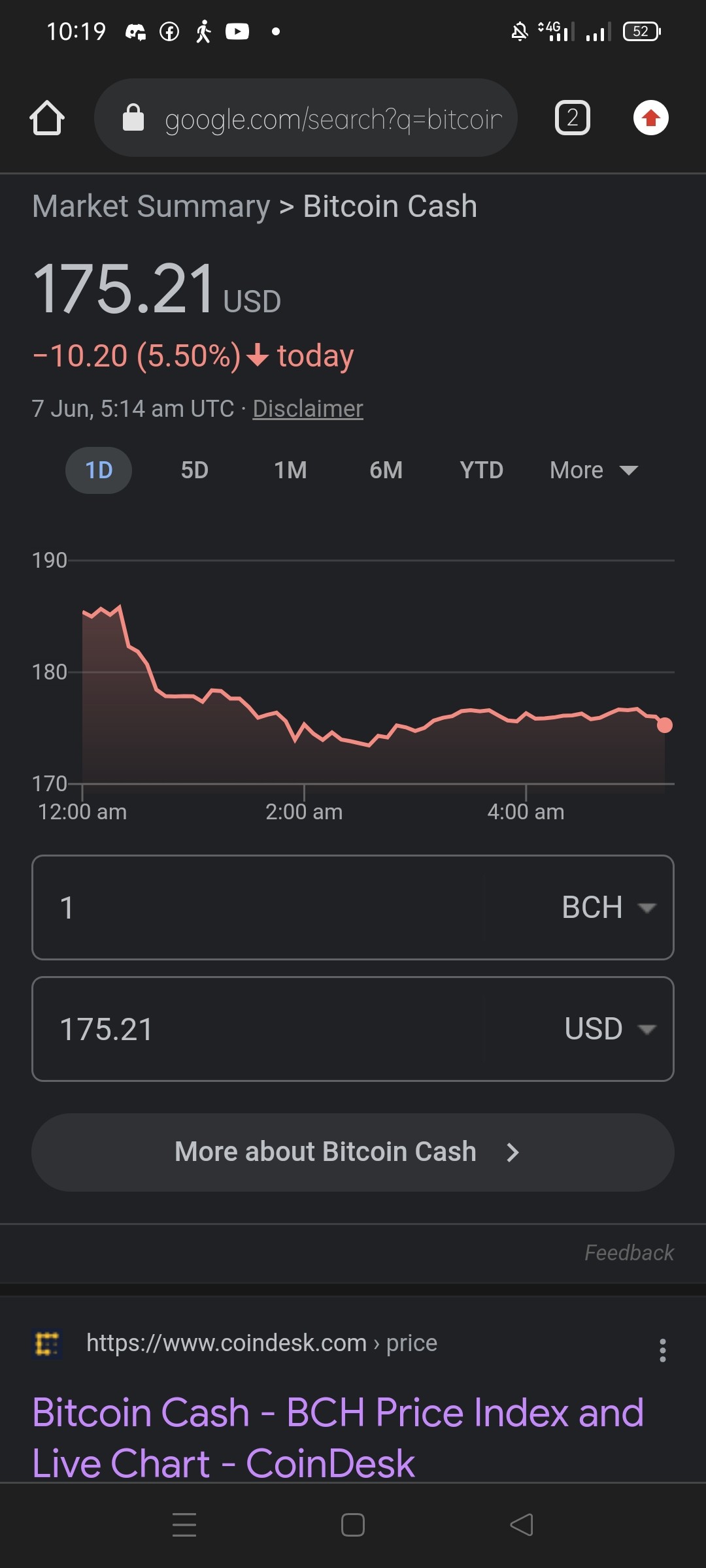706x1568 pixels.
Task: Open the three-dot menu beside CoinDesk result
Action: coord(663,1350)
